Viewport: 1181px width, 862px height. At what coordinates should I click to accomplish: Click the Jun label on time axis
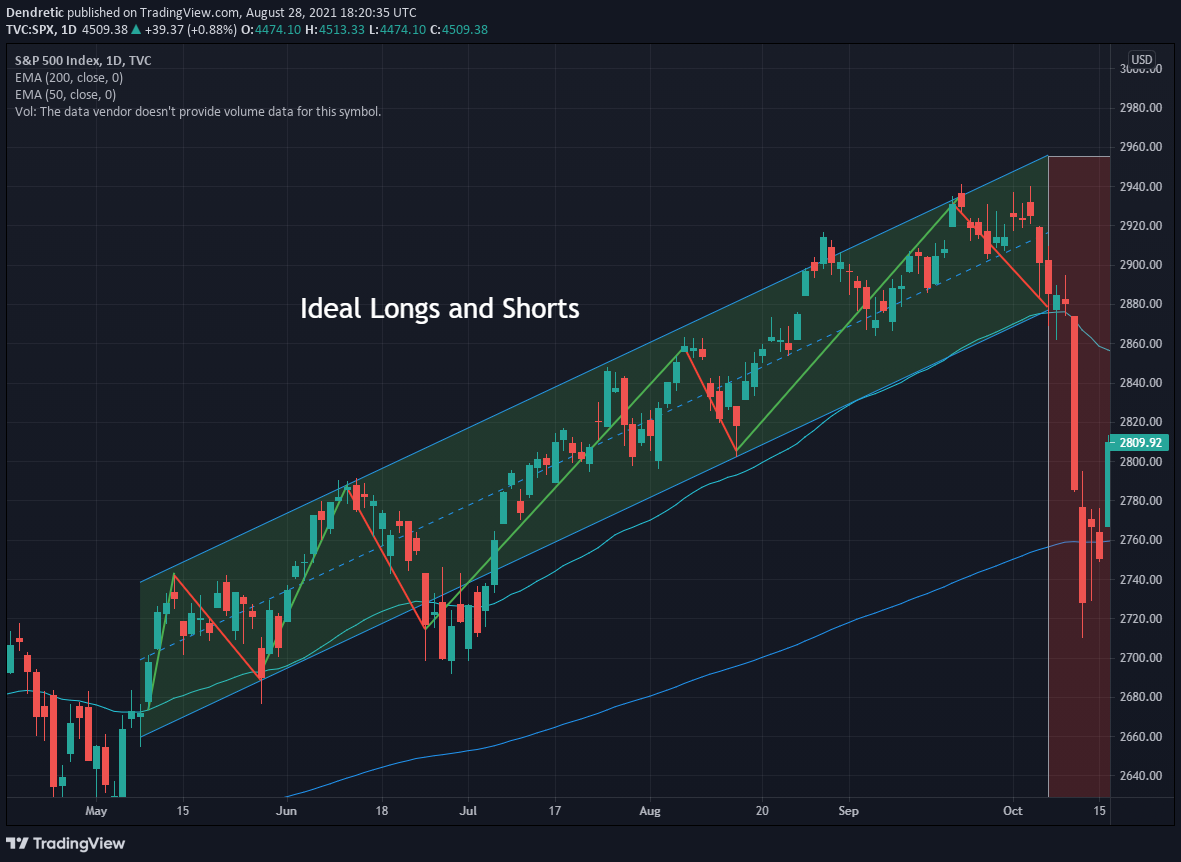[x=286, y=812]
